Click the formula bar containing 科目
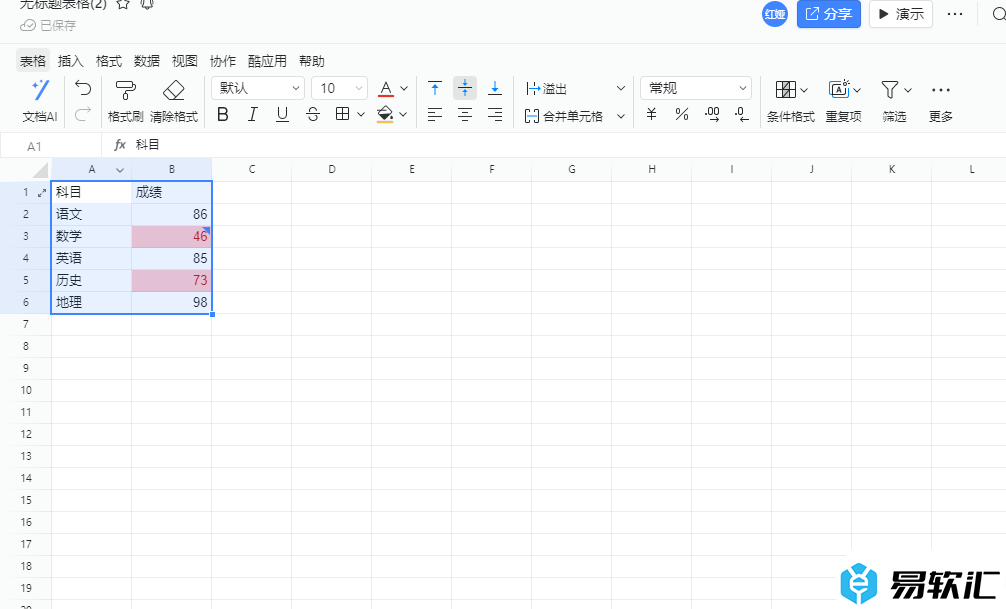The width and height of the screenshot is (1006, 609). pos(552,146)
